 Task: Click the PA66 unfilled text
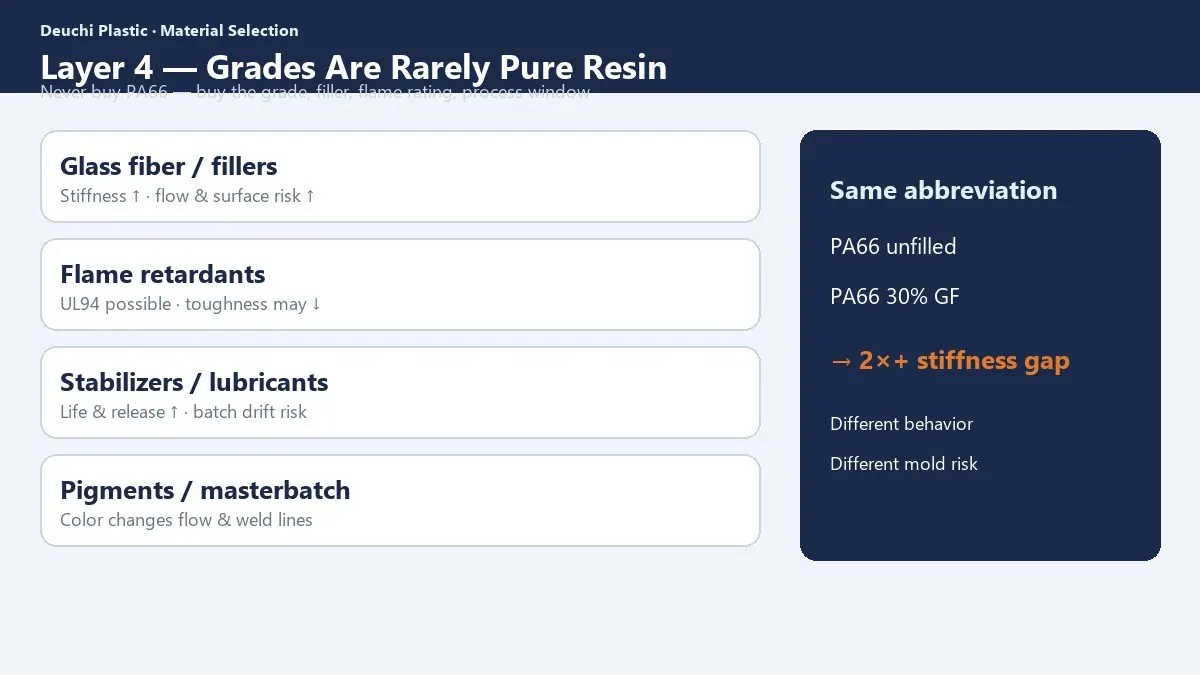(893, 246)
